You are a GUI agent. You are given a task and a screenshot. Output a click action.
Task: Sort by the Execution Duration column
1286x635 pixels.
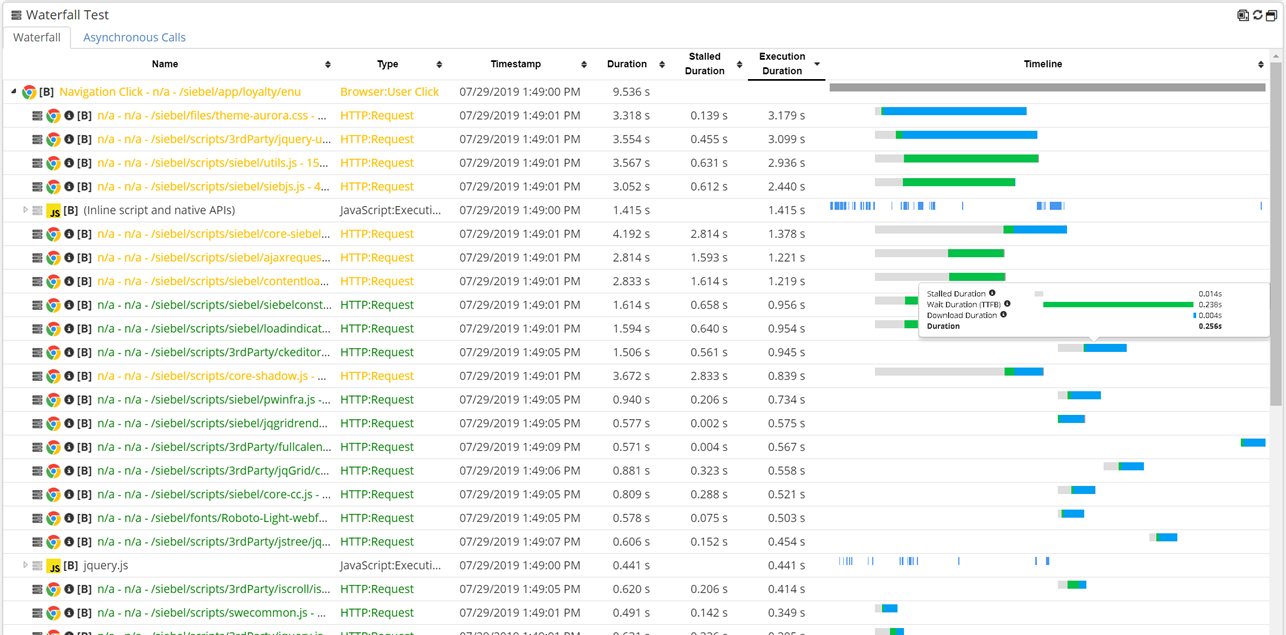pyautogui.click(x=781, y=64)
